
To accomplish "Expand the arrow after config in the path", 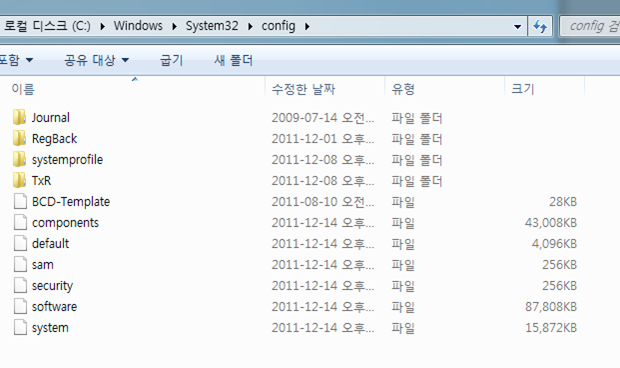I will tap(307, 26).
